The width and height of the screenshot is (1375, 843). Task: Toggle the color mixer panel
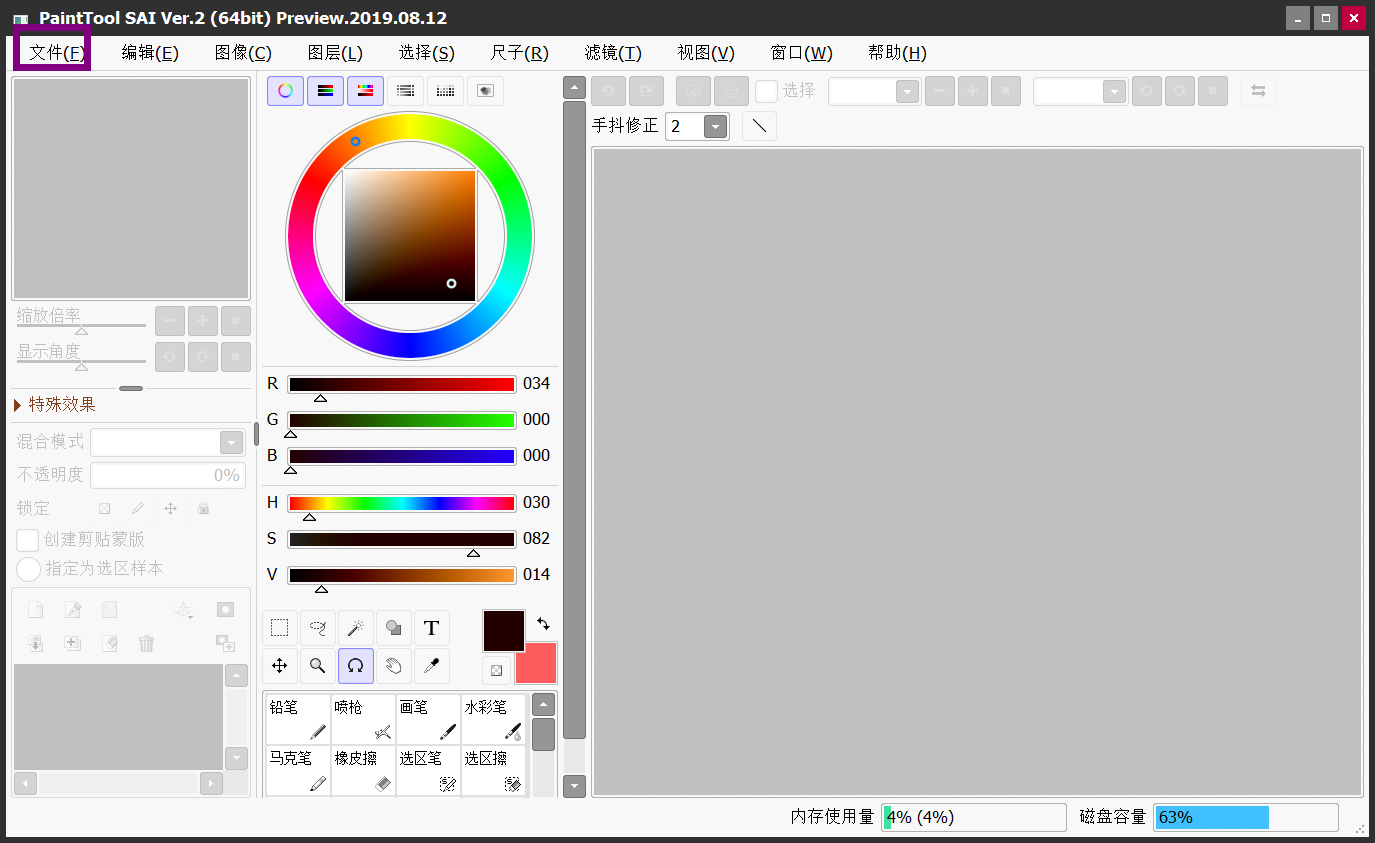tap(405, 91)
